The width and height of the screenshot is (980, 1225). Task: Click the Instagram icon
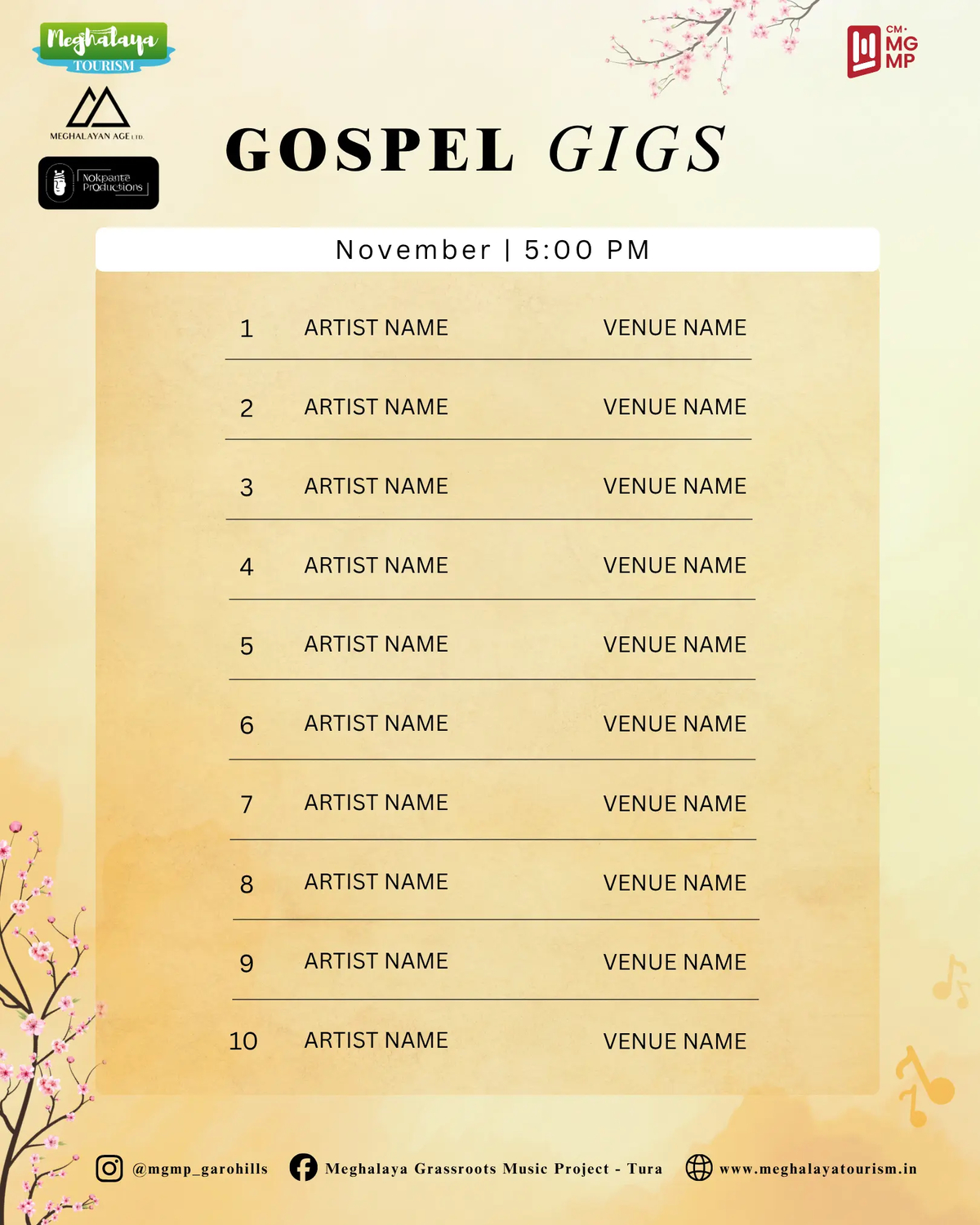click(109, 1168)
